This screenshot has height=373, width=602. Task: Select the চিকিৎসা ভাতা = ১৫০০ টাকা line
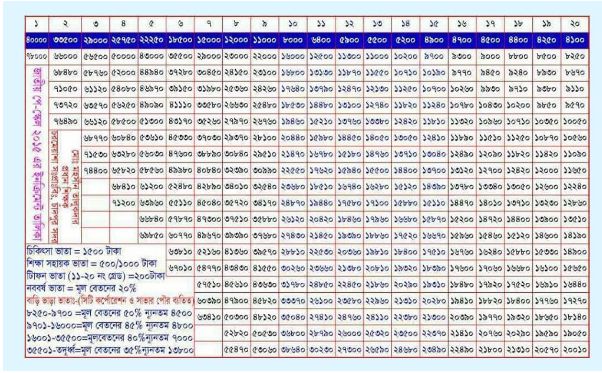[x=74, y=251]
